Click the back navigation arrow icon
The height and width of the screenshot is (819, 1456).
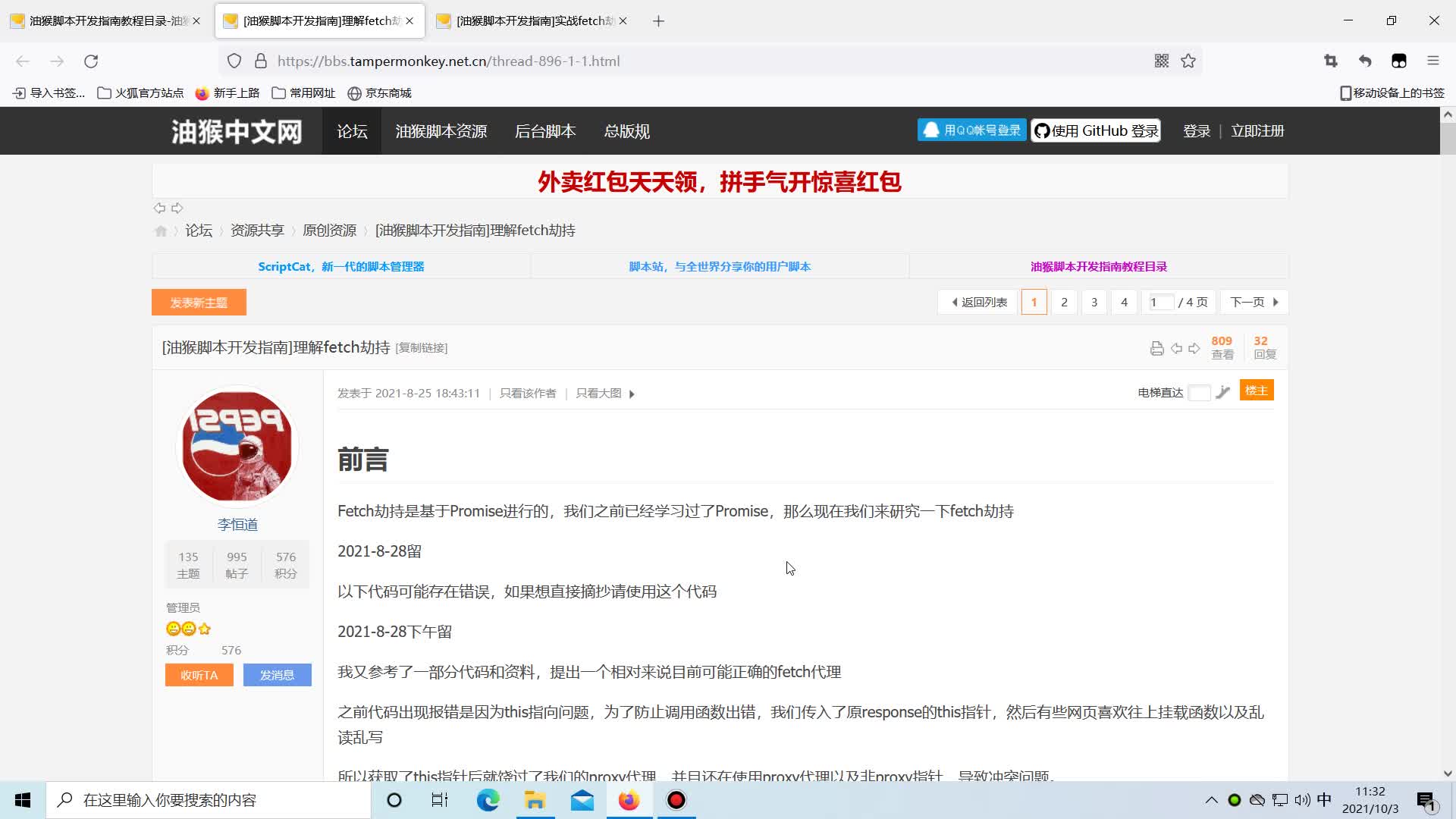(x=23, y=61)
